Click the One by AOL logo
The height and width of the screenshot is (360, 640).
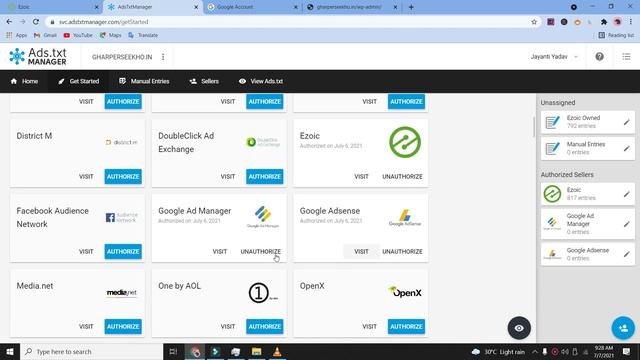click(x=263, y=293)
